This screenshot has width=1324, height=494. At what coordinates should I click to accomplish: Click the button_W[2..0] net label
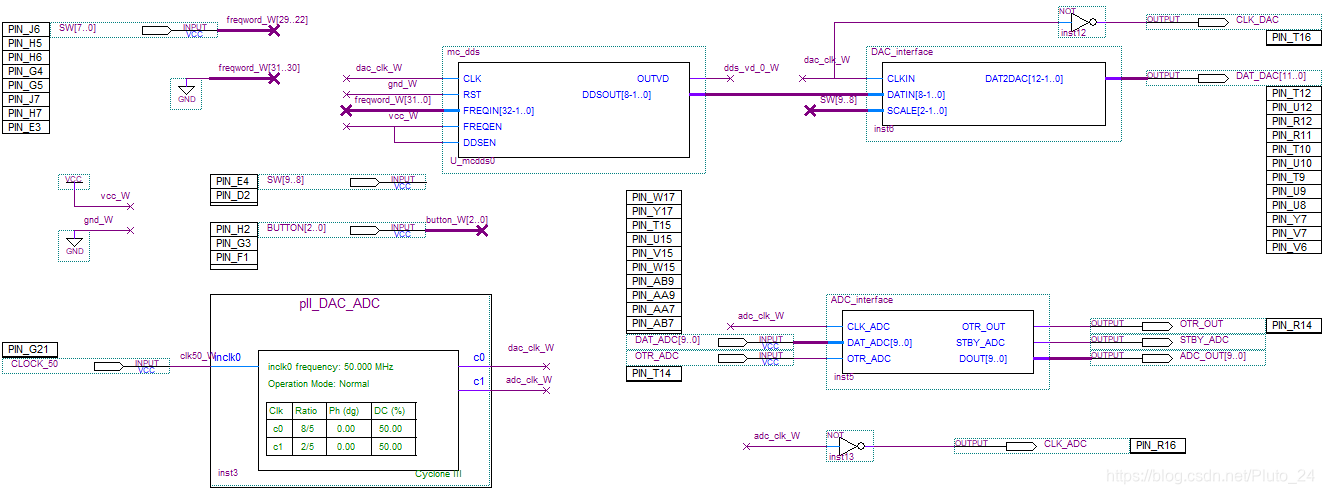pyautogui.click(x=457, y=219)
